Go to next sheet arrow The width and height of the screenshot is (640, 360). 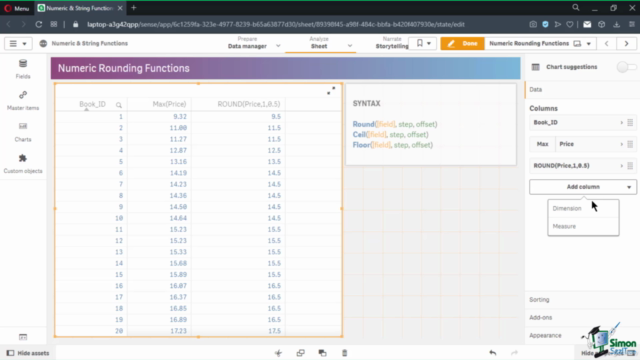[x=627, y=43]
